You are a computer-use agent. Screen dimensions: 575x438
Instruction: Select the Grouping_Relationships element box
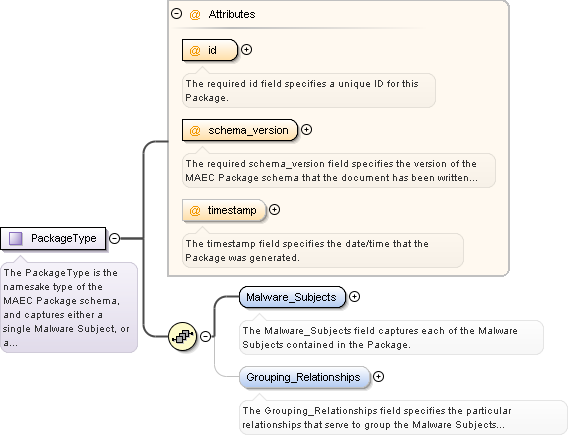click(x=304, y=377)
